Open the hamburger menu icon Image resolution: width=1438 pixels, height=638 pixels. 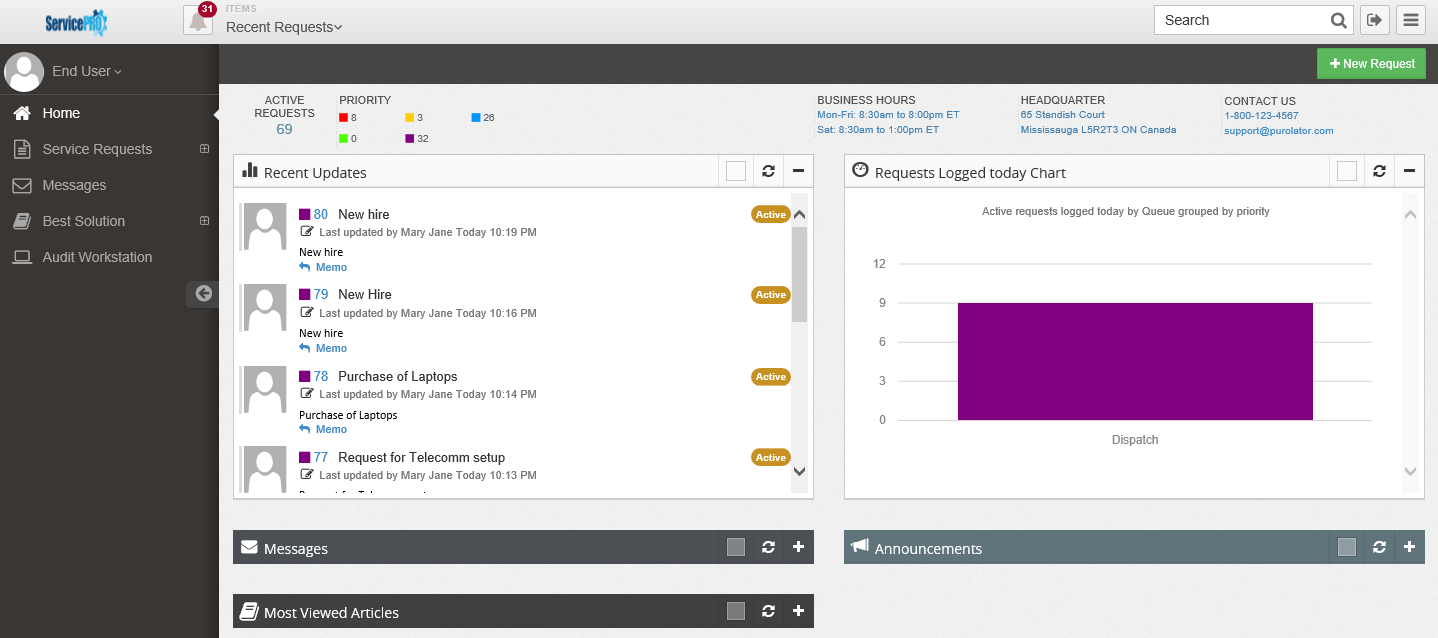1410,19
